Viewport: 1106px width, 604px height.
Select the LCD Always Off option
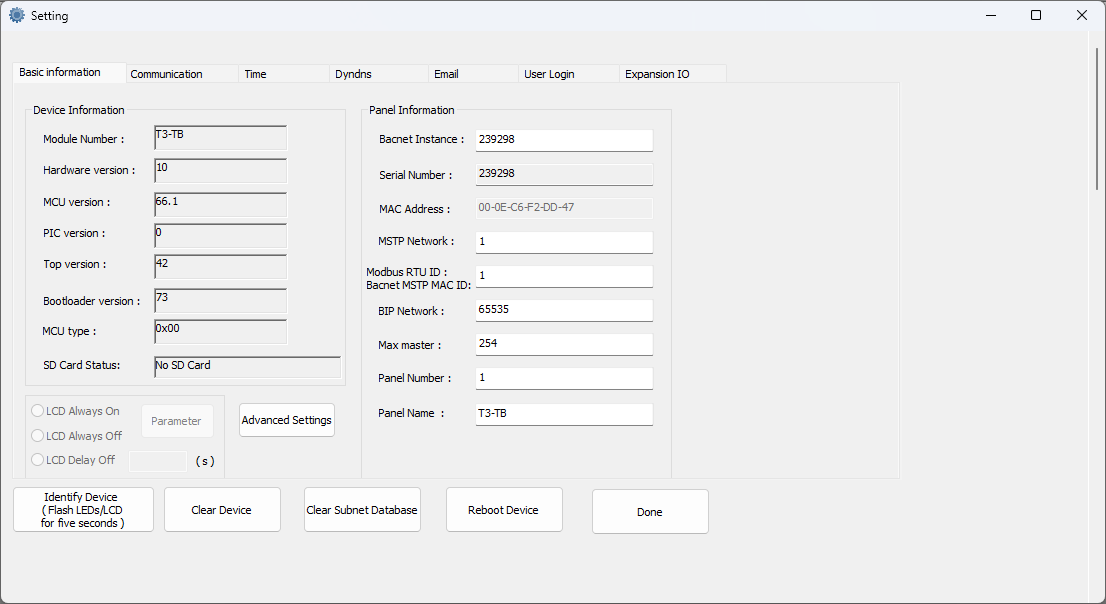click(39, 436)
